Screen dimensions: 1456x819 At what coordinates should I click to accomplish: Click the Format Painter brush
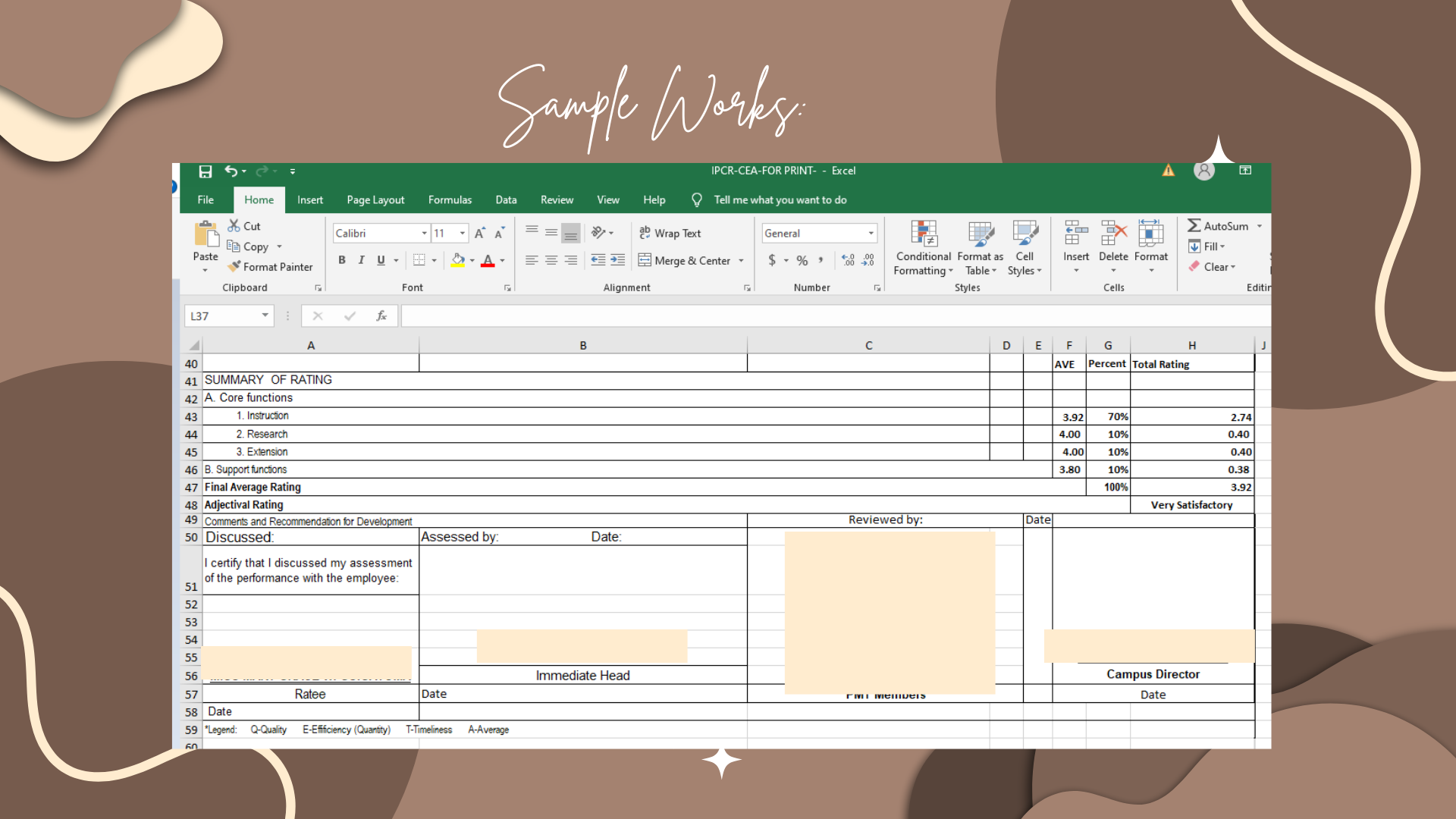click(x=234, y=267)
